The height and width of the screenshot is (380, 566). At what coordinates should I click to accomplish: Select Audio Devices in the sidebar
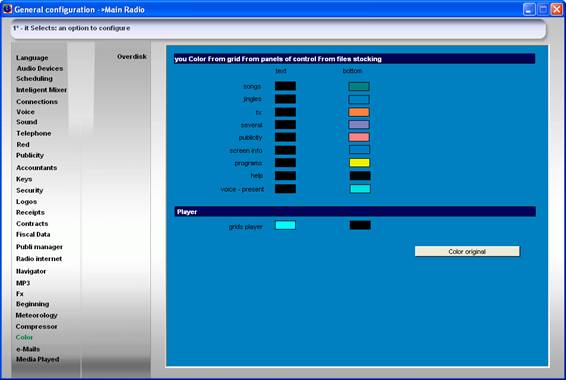pyautogui.click(x=40, y=68)
